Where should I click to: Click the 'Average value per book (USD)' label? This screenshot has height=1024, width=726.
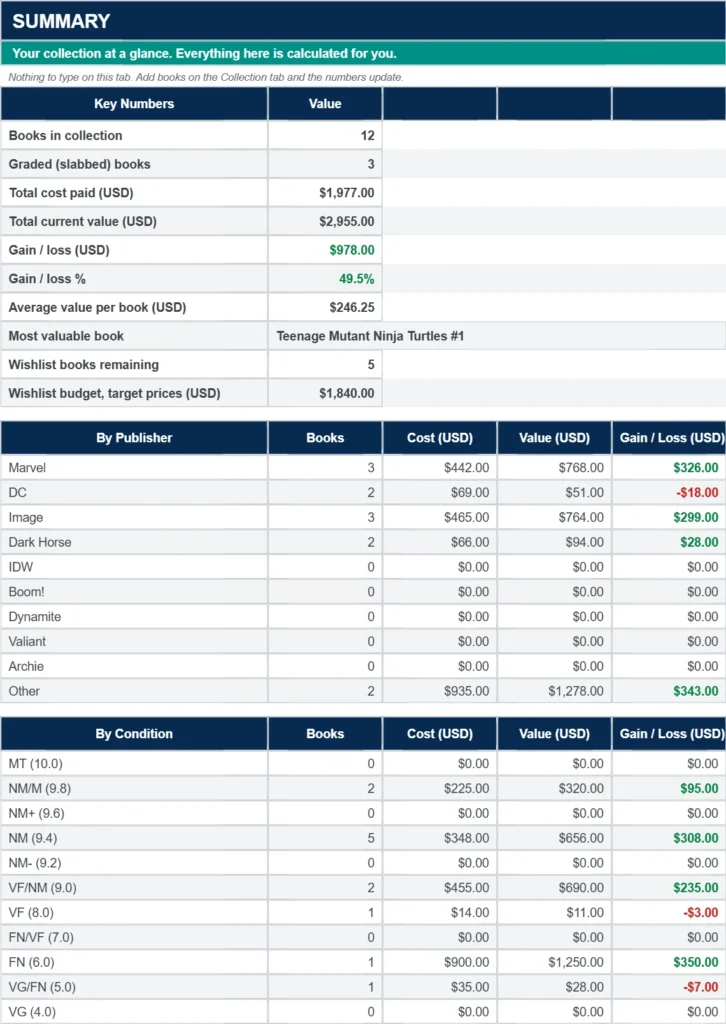[97, 308]
